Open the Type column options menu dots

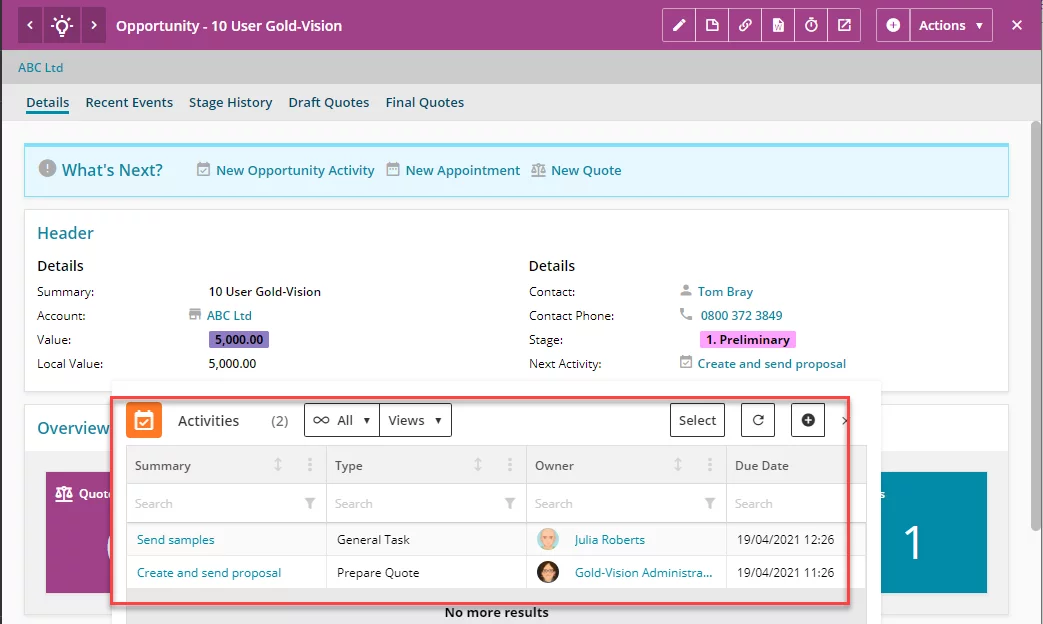(x=510, y=465)
